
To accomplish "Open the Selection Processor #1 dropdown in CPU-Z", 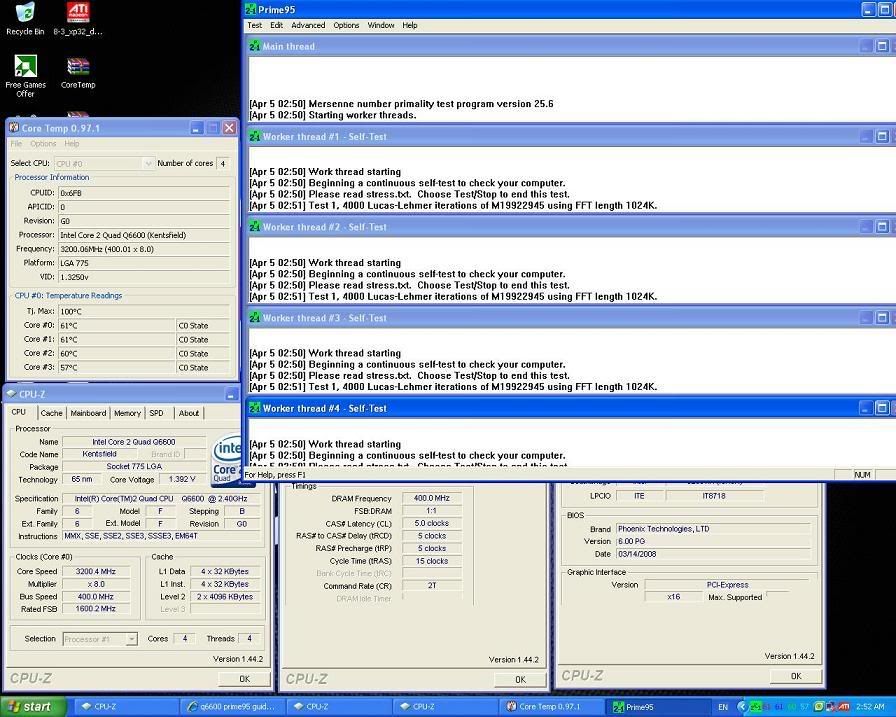I will 100,639.
